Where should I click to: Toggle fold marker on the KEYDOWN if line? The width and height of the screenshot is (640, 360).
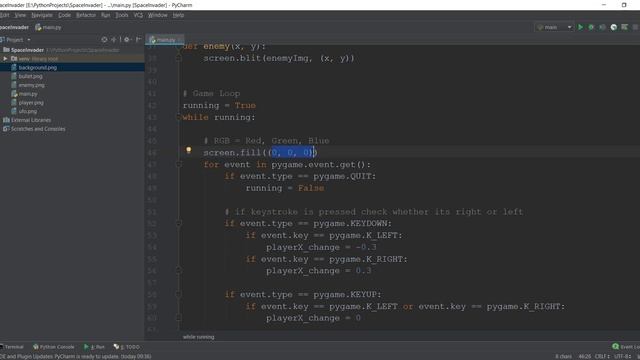tap(178, 223)
